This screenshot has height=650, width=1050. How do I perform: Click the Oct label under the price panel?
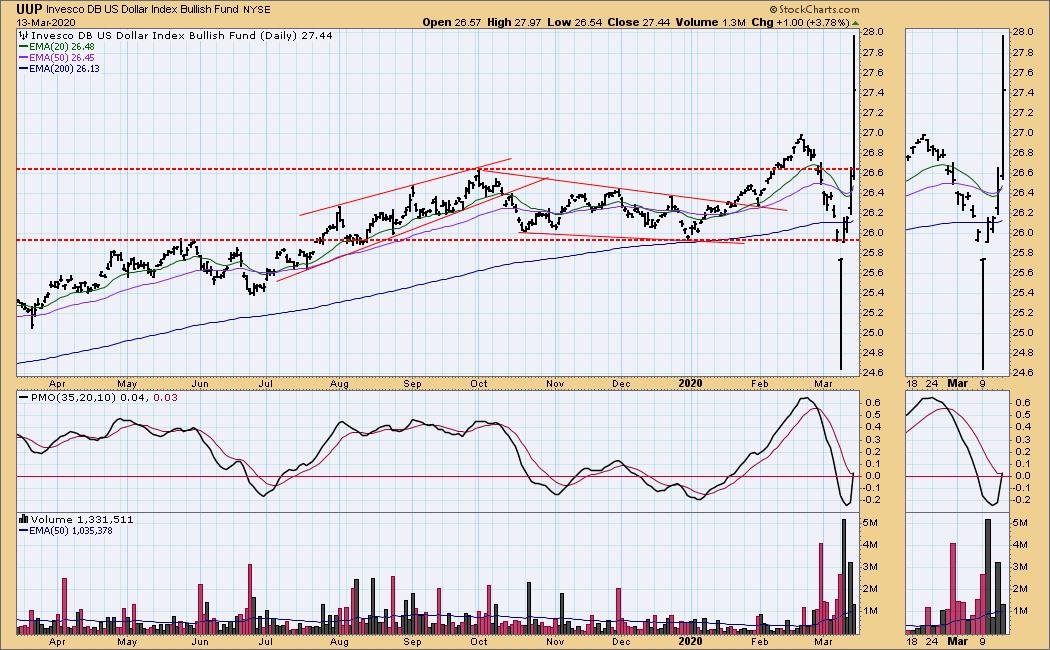tap(479, 384)
